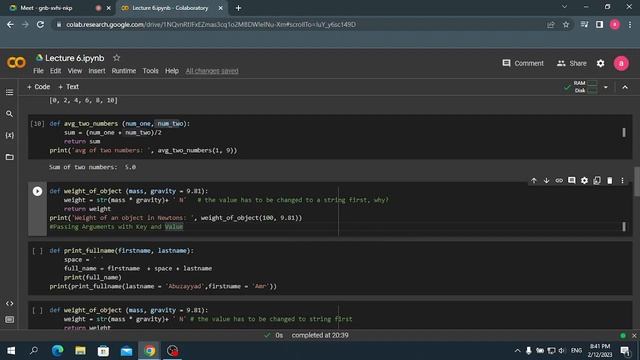Open the taskbar clock and date
This screenshot has height=360, width=640.
click(x=600, y=351)
